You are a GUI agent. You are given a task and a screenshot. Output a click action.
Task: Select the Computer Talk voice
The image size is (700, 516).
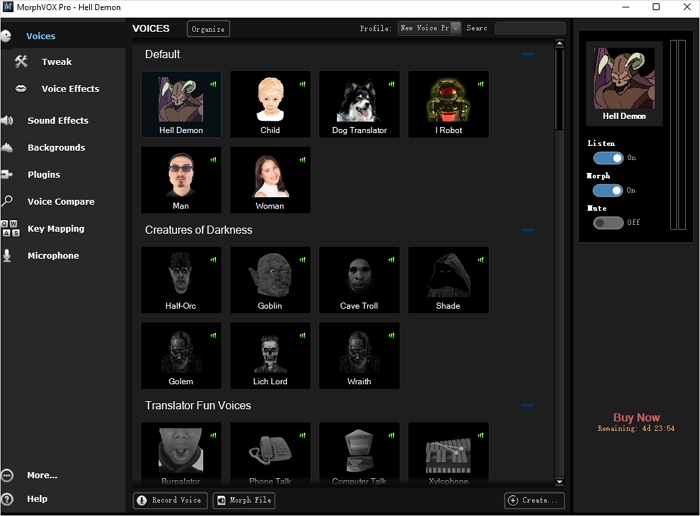[x=359, y=454]
